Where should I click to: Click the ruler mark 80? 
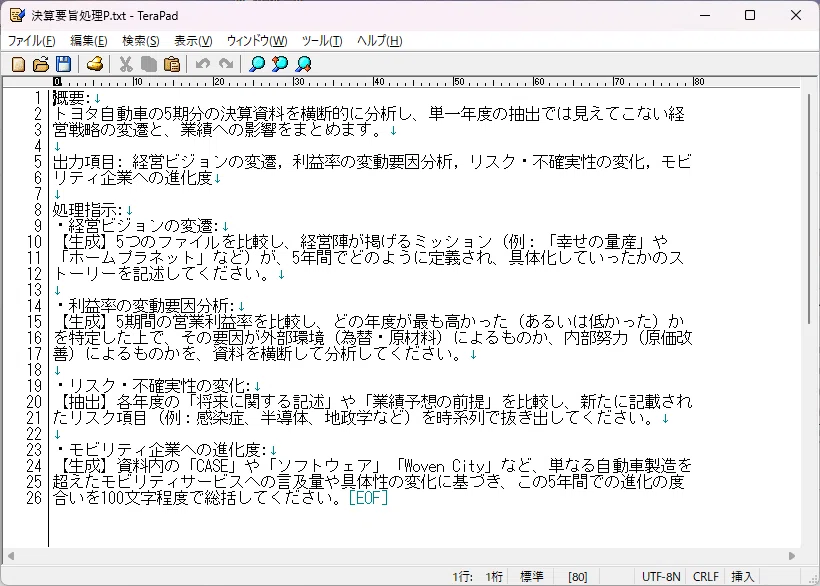[x=699, y=82]
